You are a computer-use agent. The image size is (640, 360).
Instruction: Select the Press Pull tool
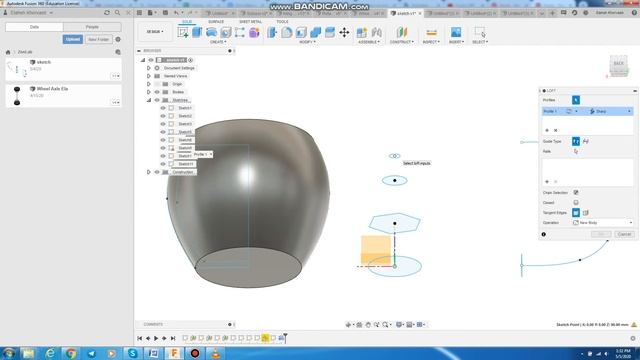272,32
